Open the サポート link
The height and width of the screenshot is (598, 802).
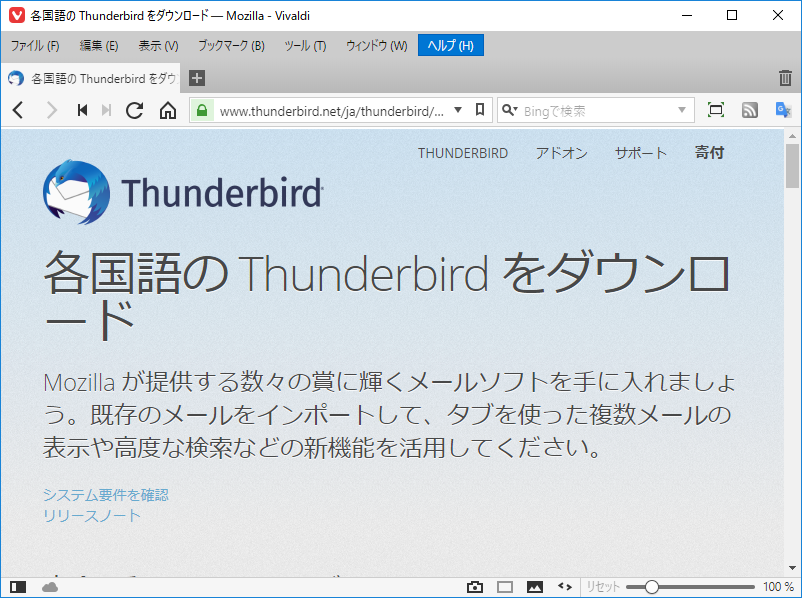coord(641,153)
